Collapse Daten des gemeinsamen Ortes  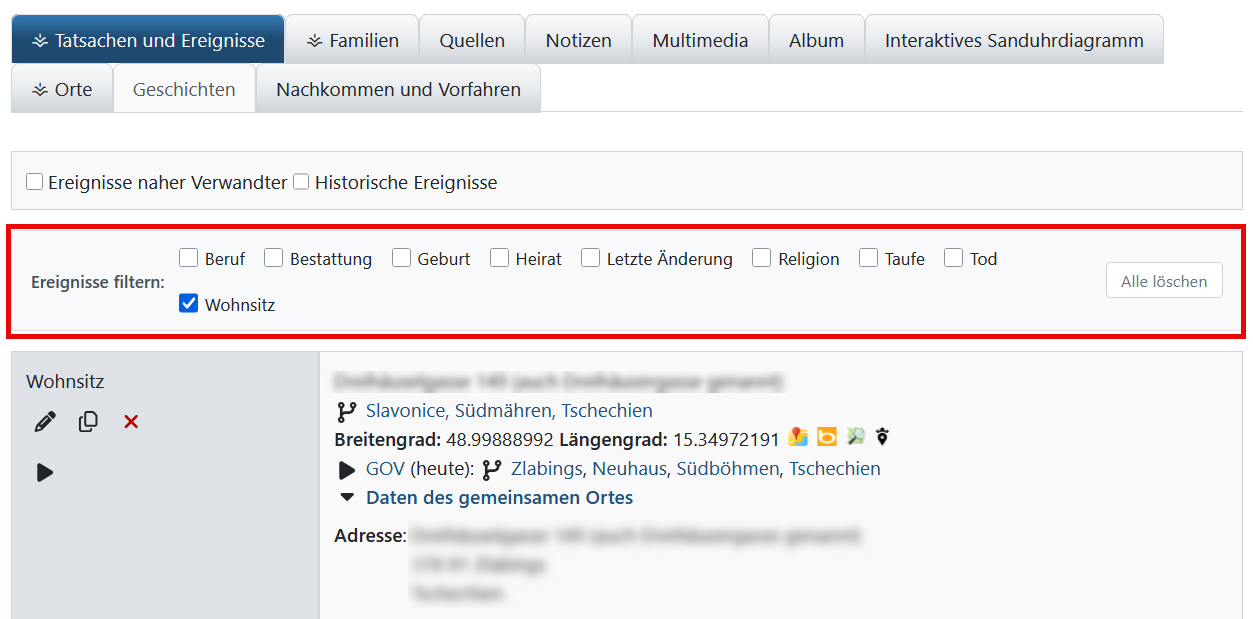pos(347,496)
